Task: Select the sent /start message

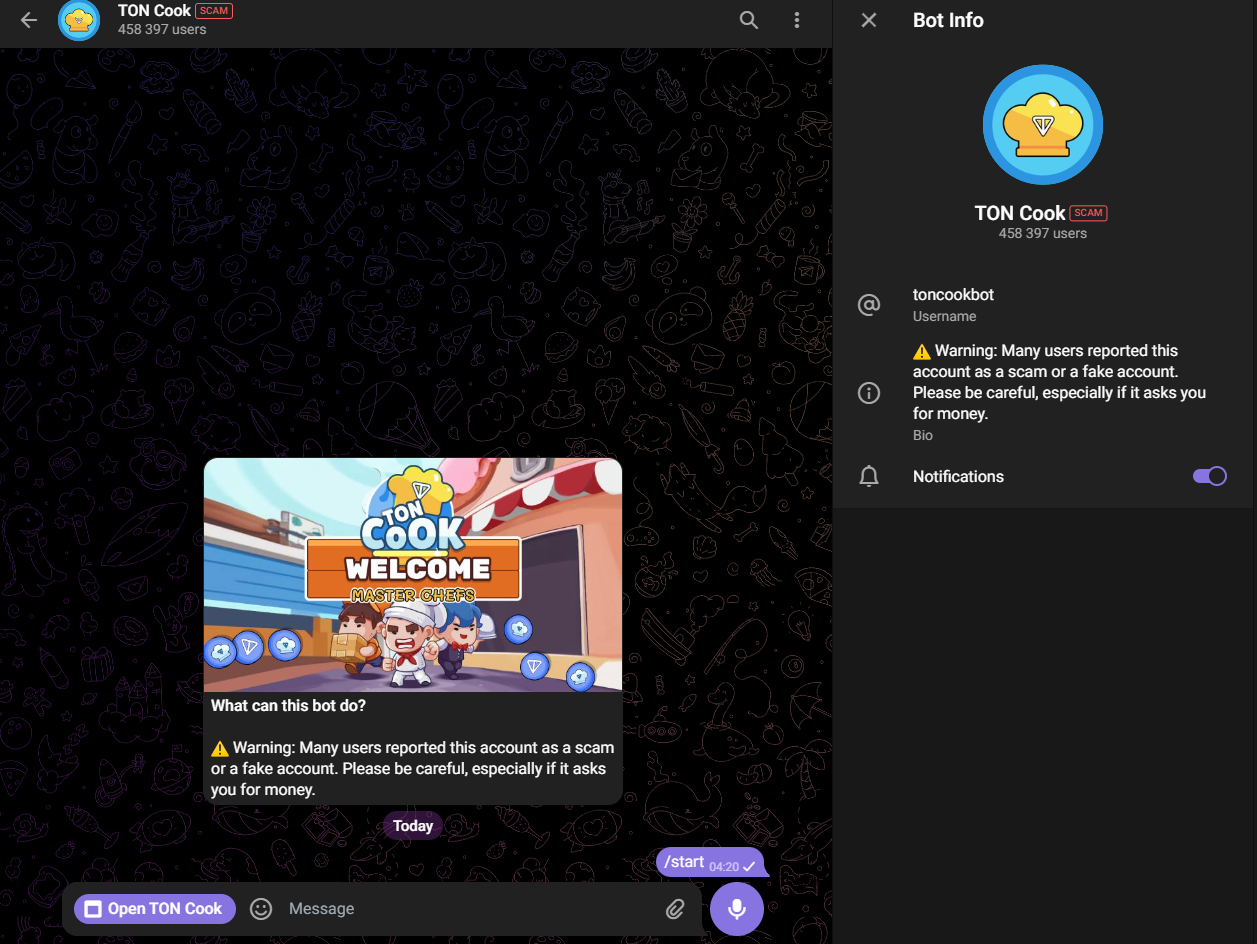Action: 711,863
